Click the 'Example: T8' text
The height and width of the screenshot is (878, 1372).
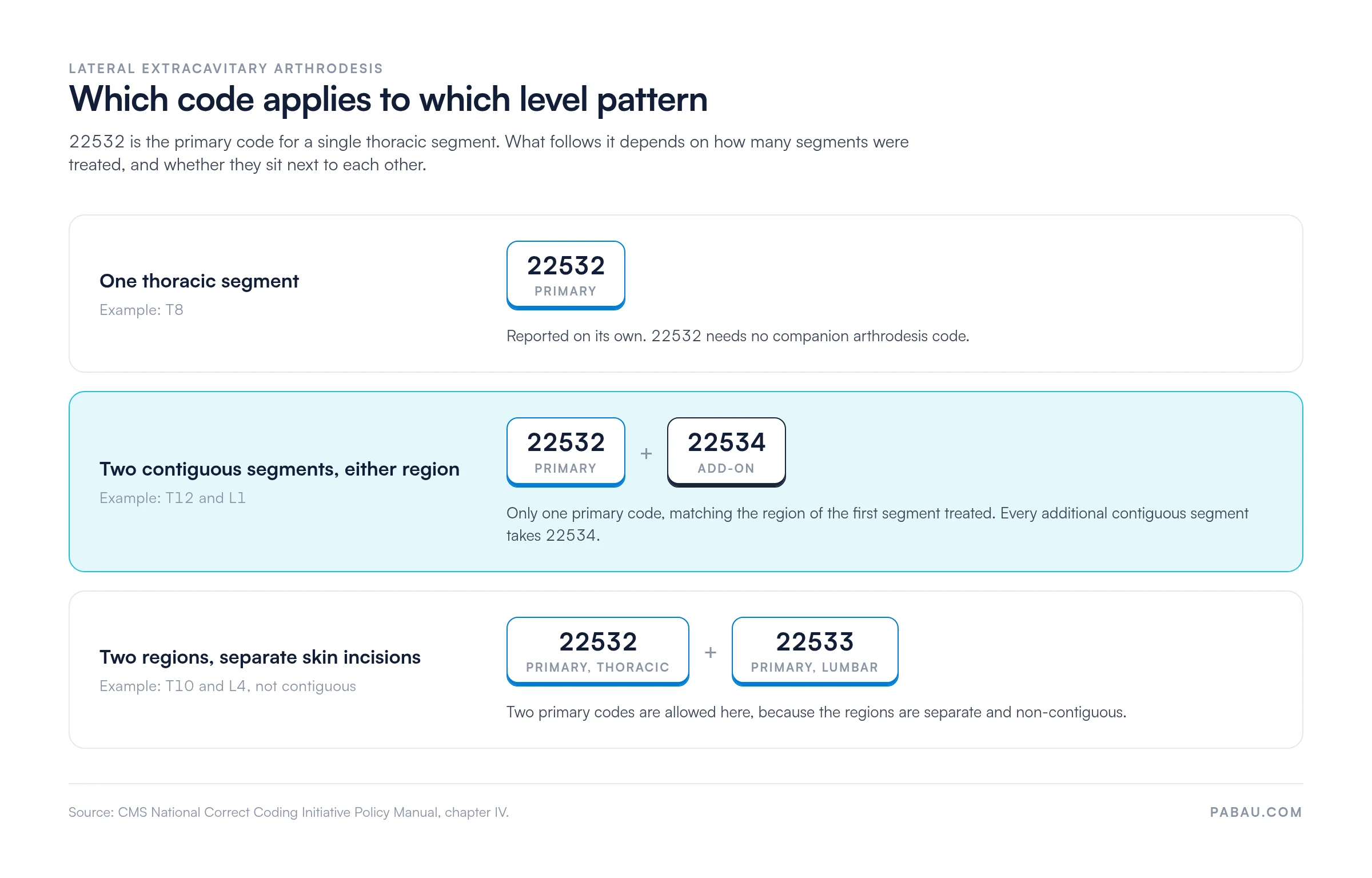tap(141, 310)
